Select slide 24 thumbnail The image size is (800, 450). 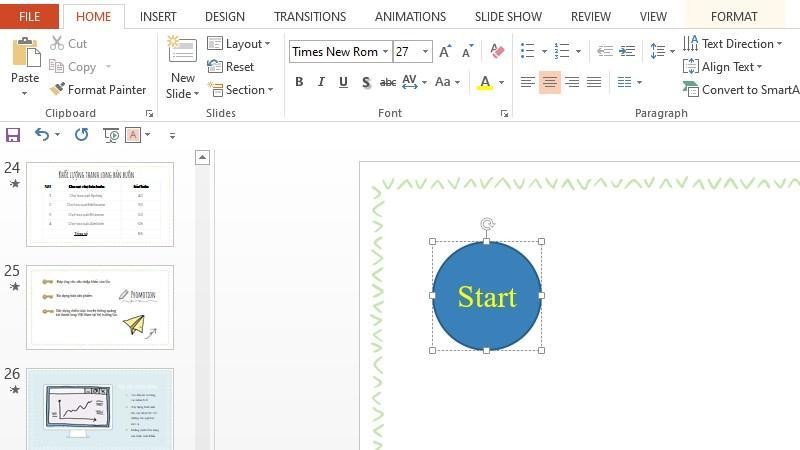pyautogui.click(x=100, y=204)
